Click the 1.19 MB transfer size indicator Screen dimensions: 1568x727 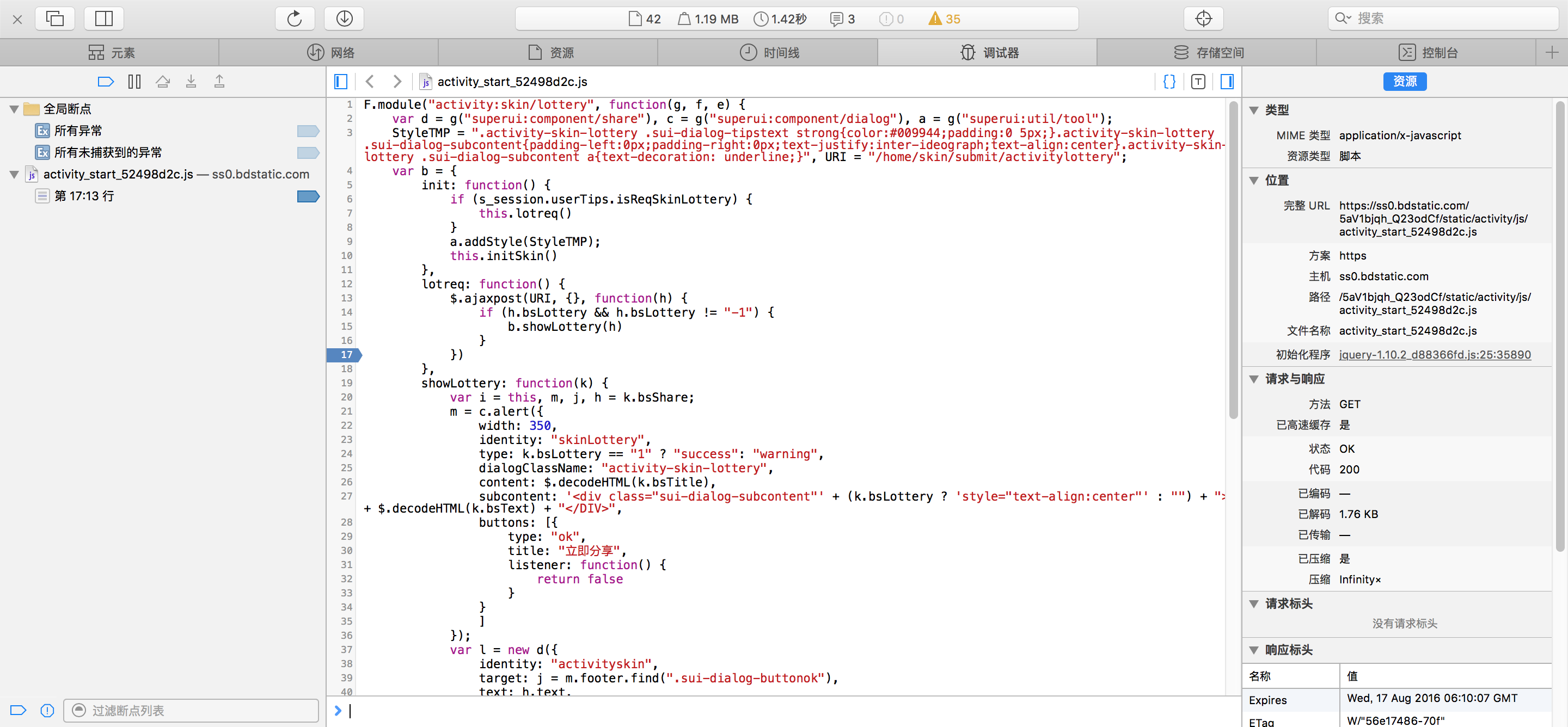[708, 19]
